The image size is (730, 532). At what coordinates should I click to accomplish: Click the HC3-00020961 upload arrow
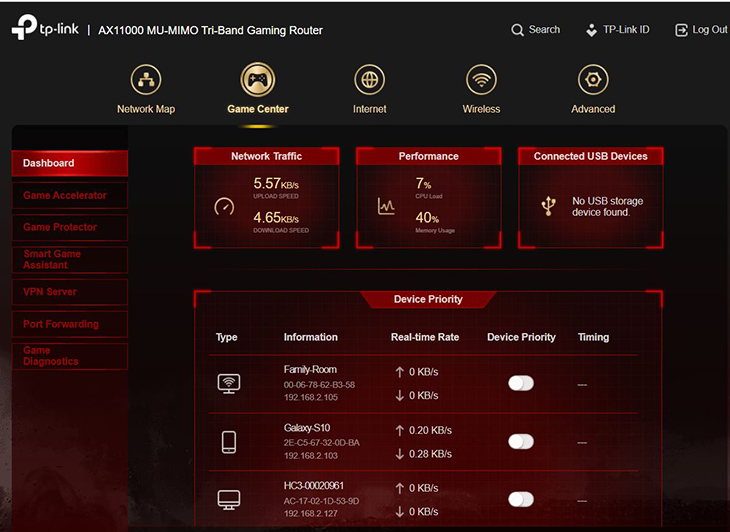[399, 488]
